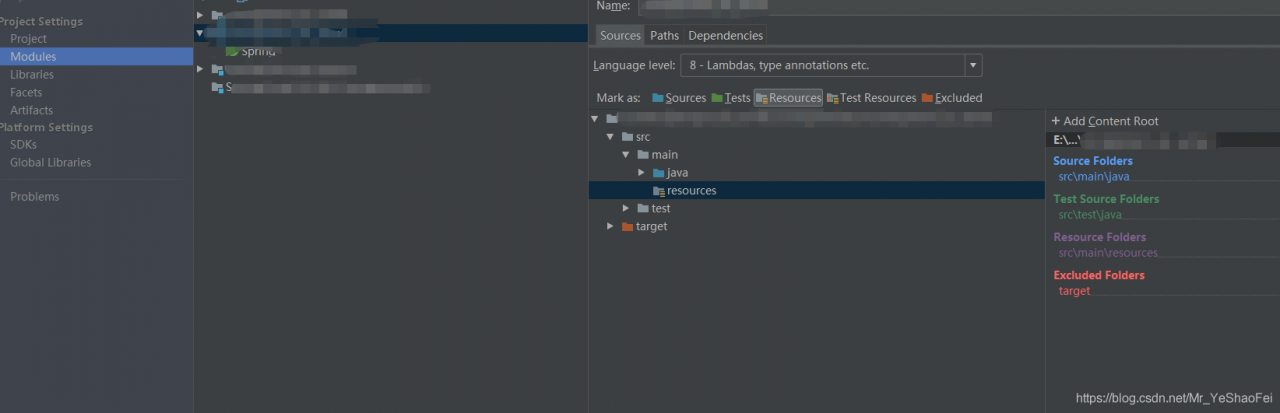1280x413 pixels.
Task: Open the Dependencies tab
Action: point(725,36)
